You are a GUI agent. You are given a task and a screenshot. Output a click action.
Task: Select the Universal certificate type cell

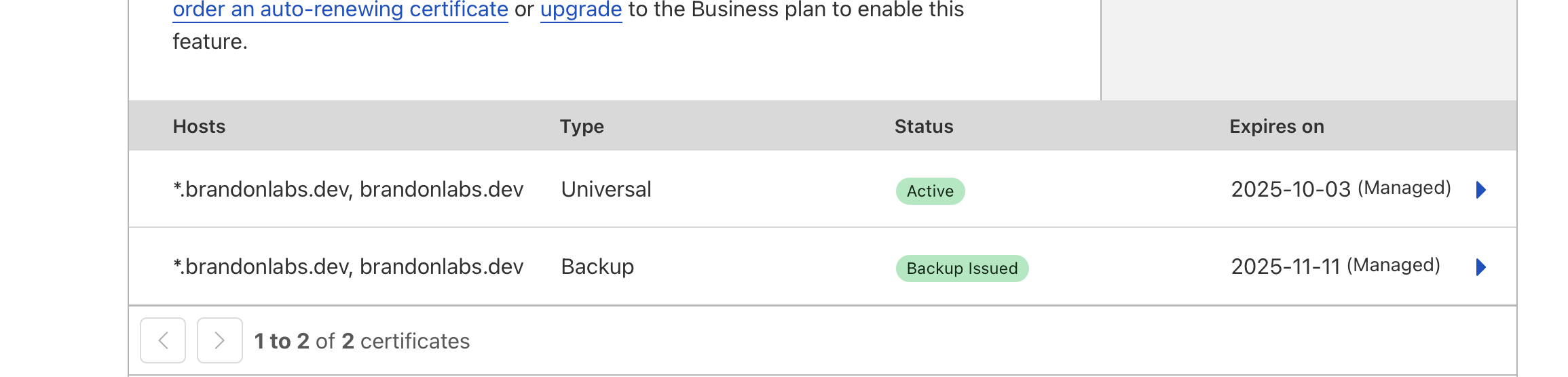point(606,189)
